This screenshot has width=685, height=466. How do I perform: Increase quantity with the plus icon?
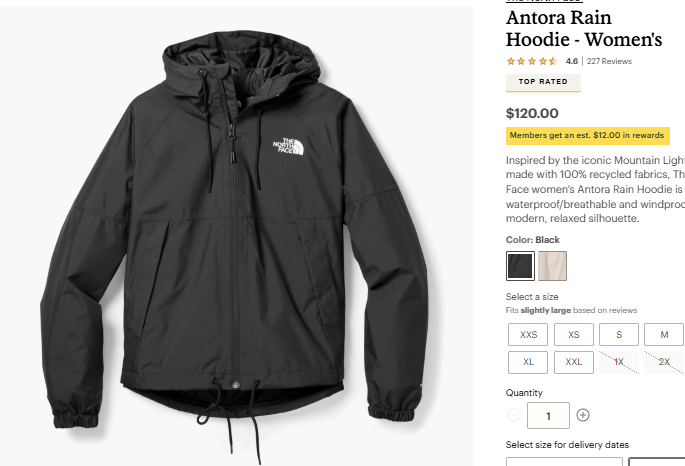click(583, 415)
